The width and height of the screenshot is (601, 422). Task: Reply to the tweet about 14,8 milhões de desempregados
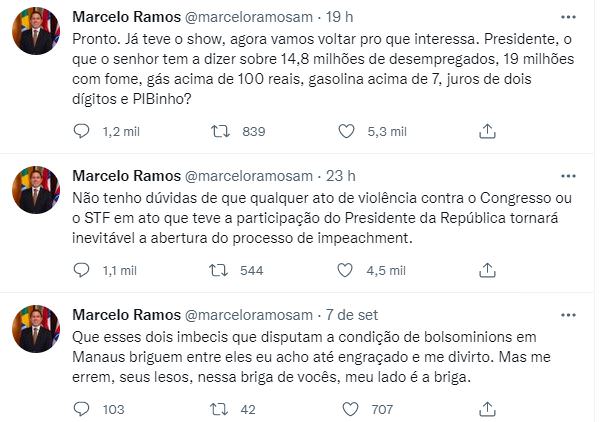tap(81, 131)
